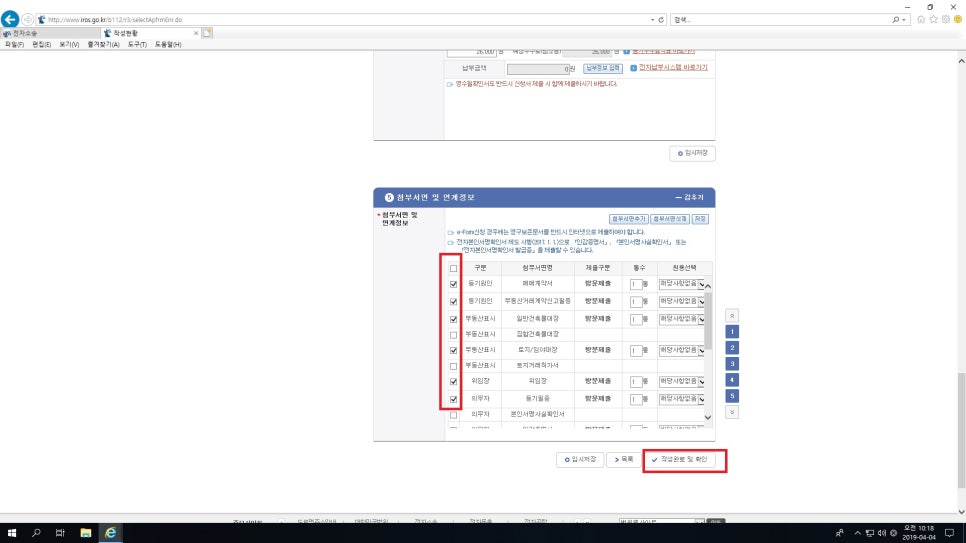The width and height of the screenshot is (966, 543).
Task: Open the browser tools gear icon
Action: [x=946, y=19]
